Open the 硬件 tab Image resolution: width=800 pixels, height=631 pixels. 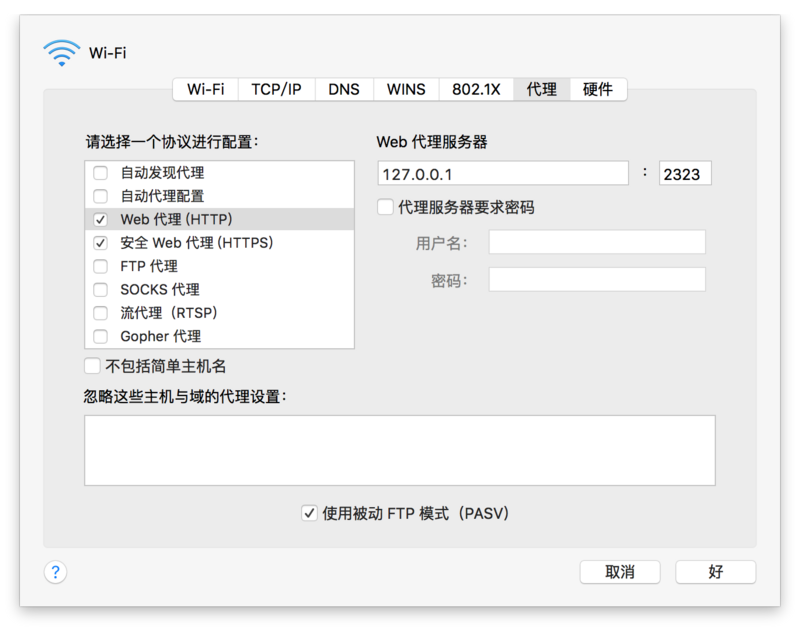click(596, 89)
